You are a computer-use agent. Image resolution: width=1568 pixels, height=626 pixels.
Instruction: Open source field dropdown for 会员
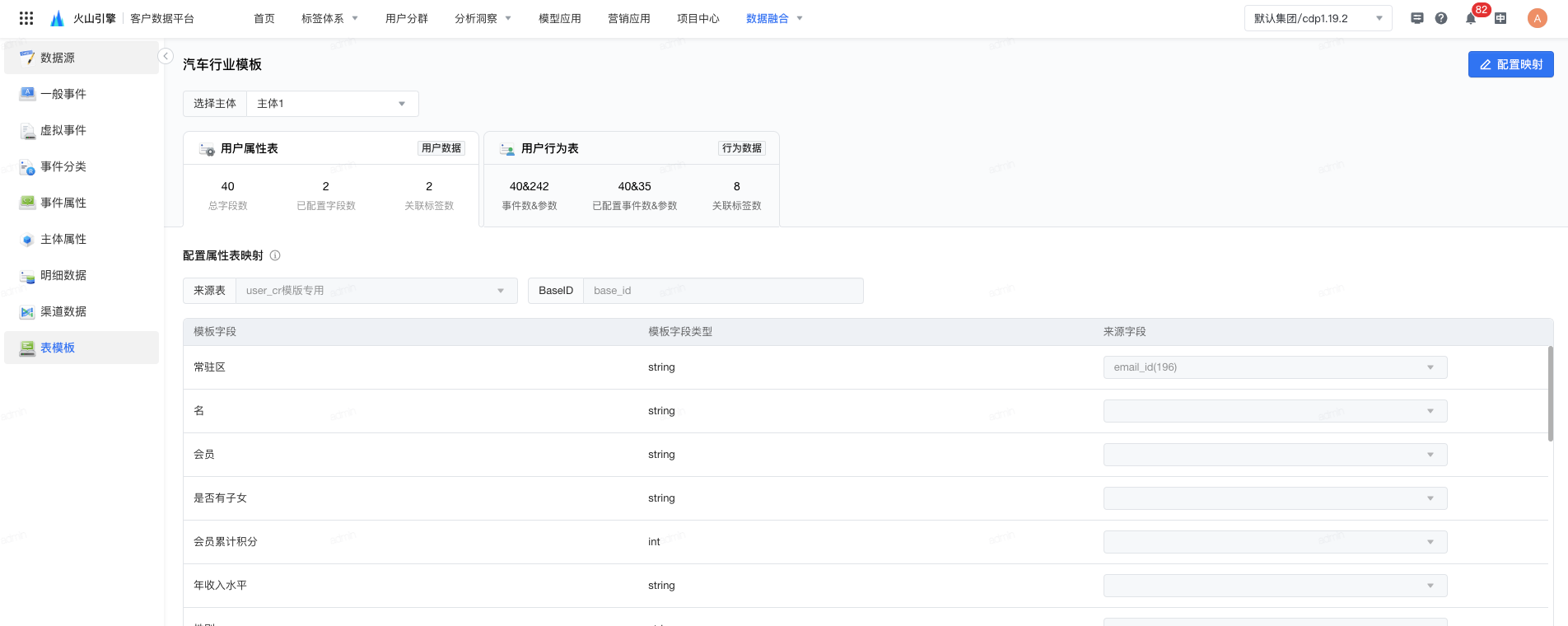[1275, 455]
